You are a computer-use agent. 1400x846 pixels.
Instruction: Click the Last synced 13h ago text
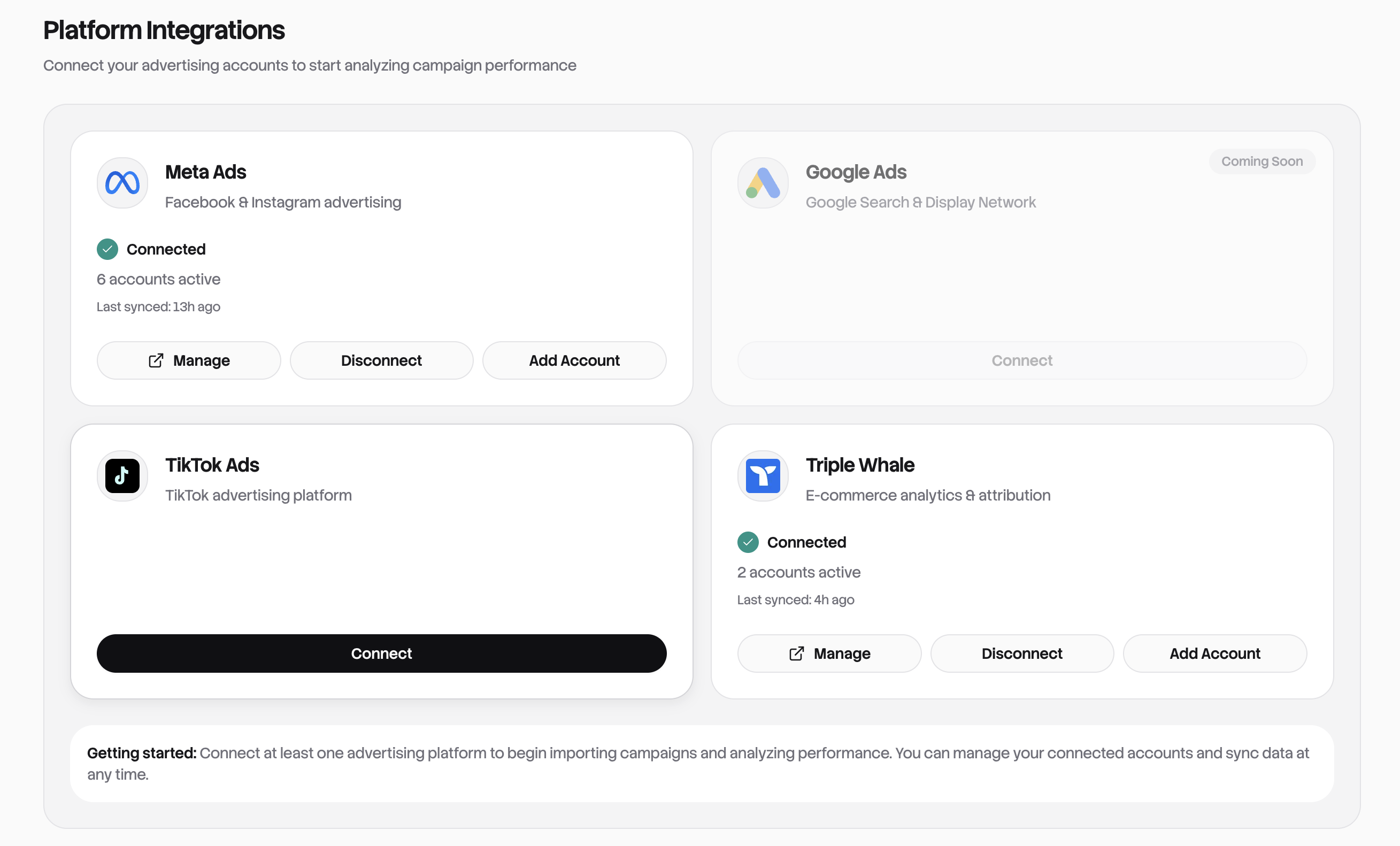coord(158,306)
